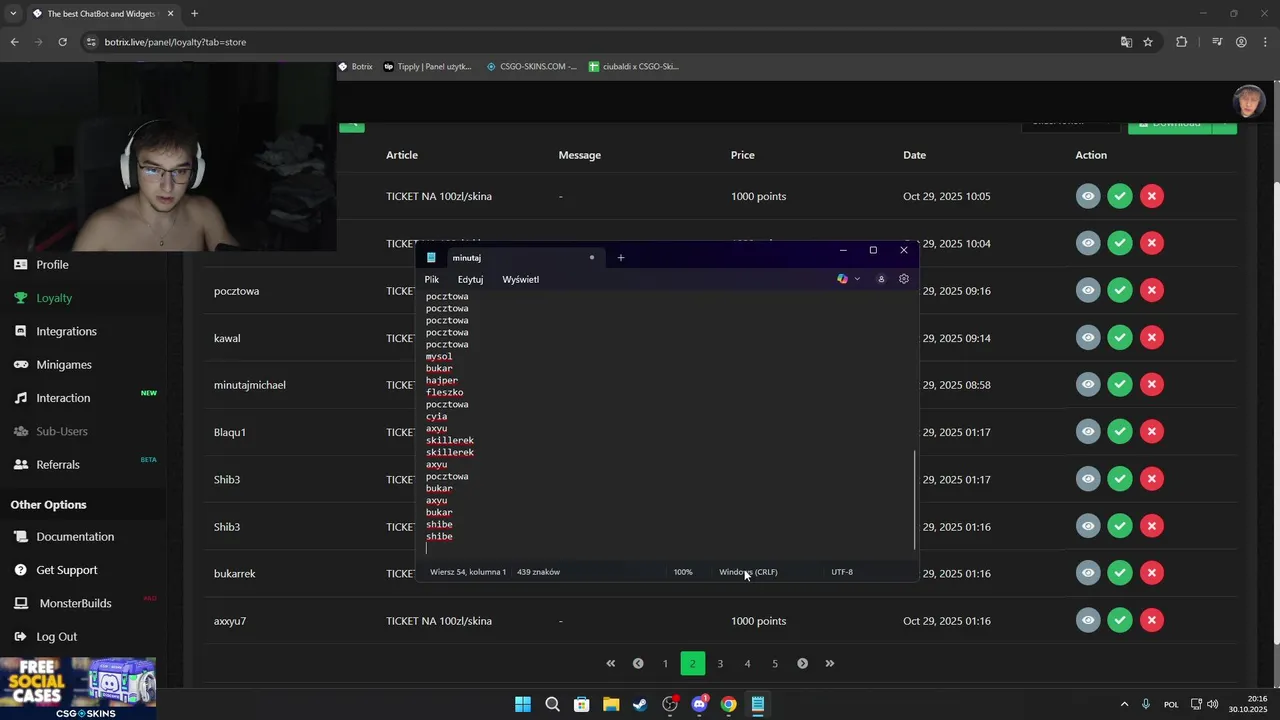This screenshot has width=1280, height=720.
Task: View bukarrek's order details
Action: [1088, 573]
